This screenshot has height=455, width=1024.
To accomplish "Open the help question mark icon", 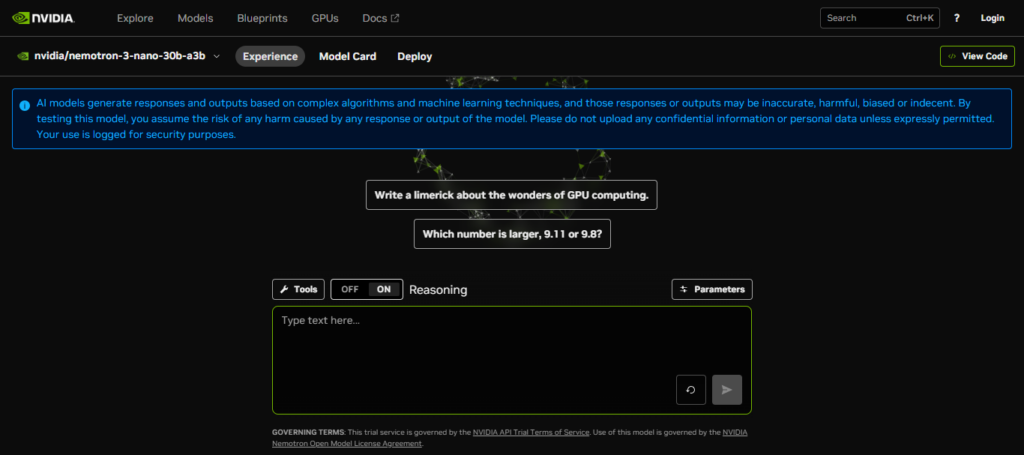I will point(957,18).
